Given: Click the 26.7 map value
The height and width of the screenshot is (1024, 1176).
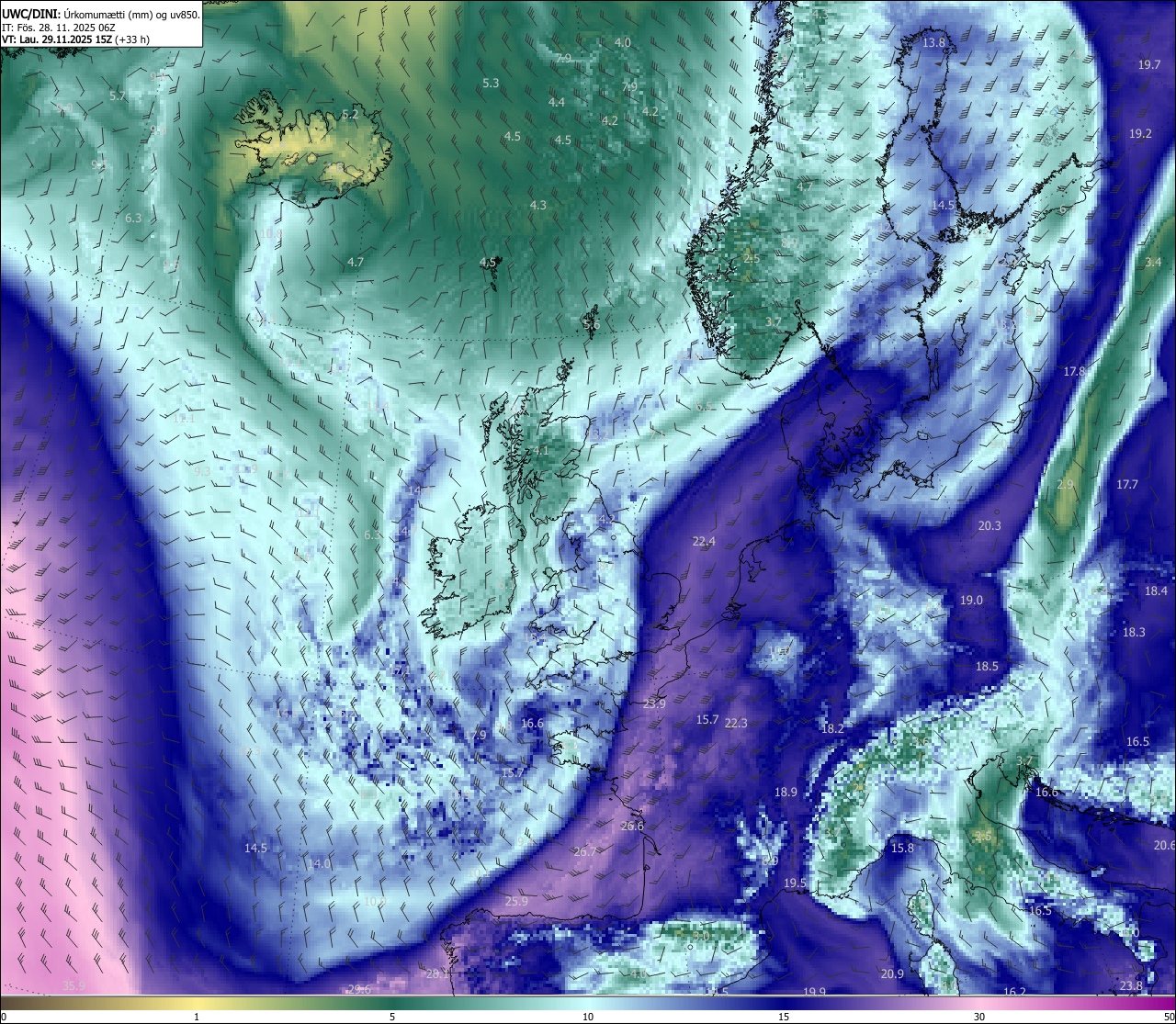Looking at the screenshot, I should [584, 851].
